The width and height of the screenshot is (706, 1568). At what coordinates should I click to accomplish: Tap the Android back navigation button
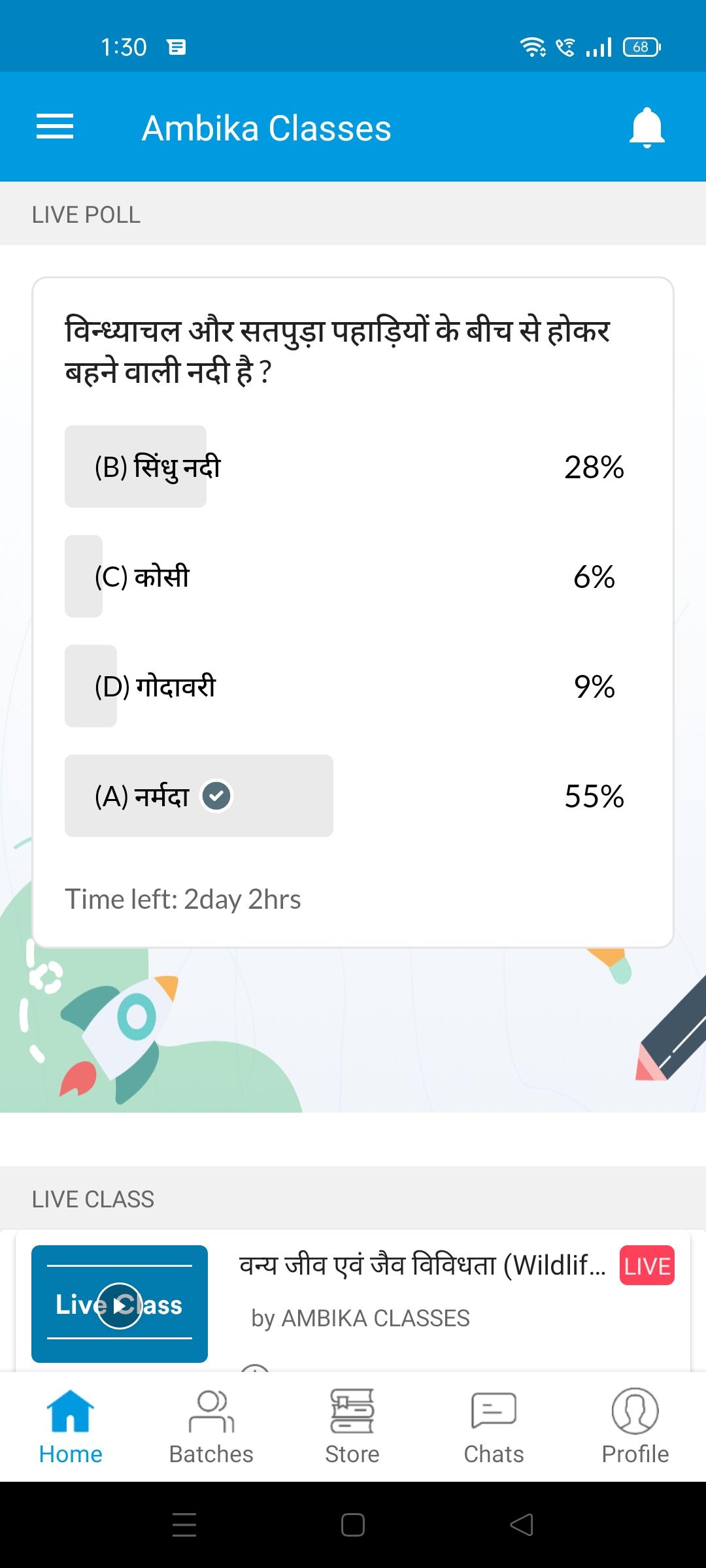tap(522, 1525)
